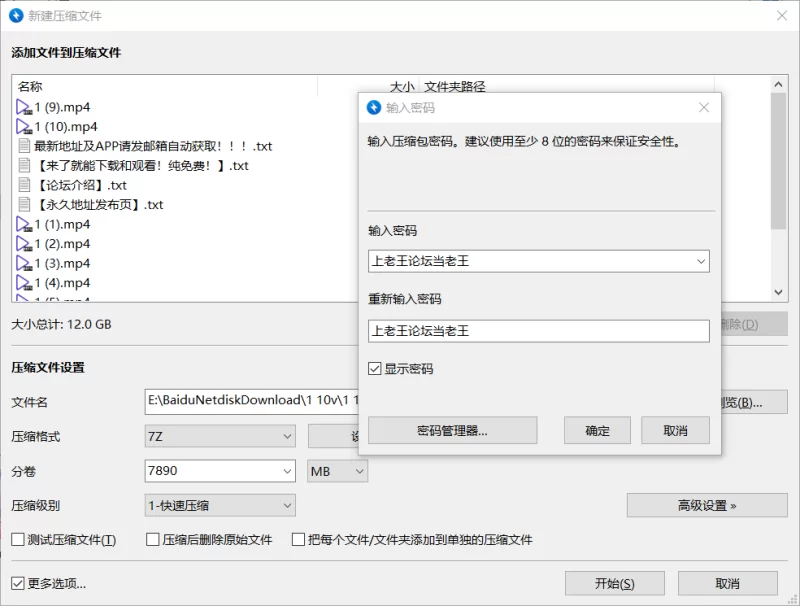Click the text file icon of 【论坛介绍】.txt

point(24,185)
